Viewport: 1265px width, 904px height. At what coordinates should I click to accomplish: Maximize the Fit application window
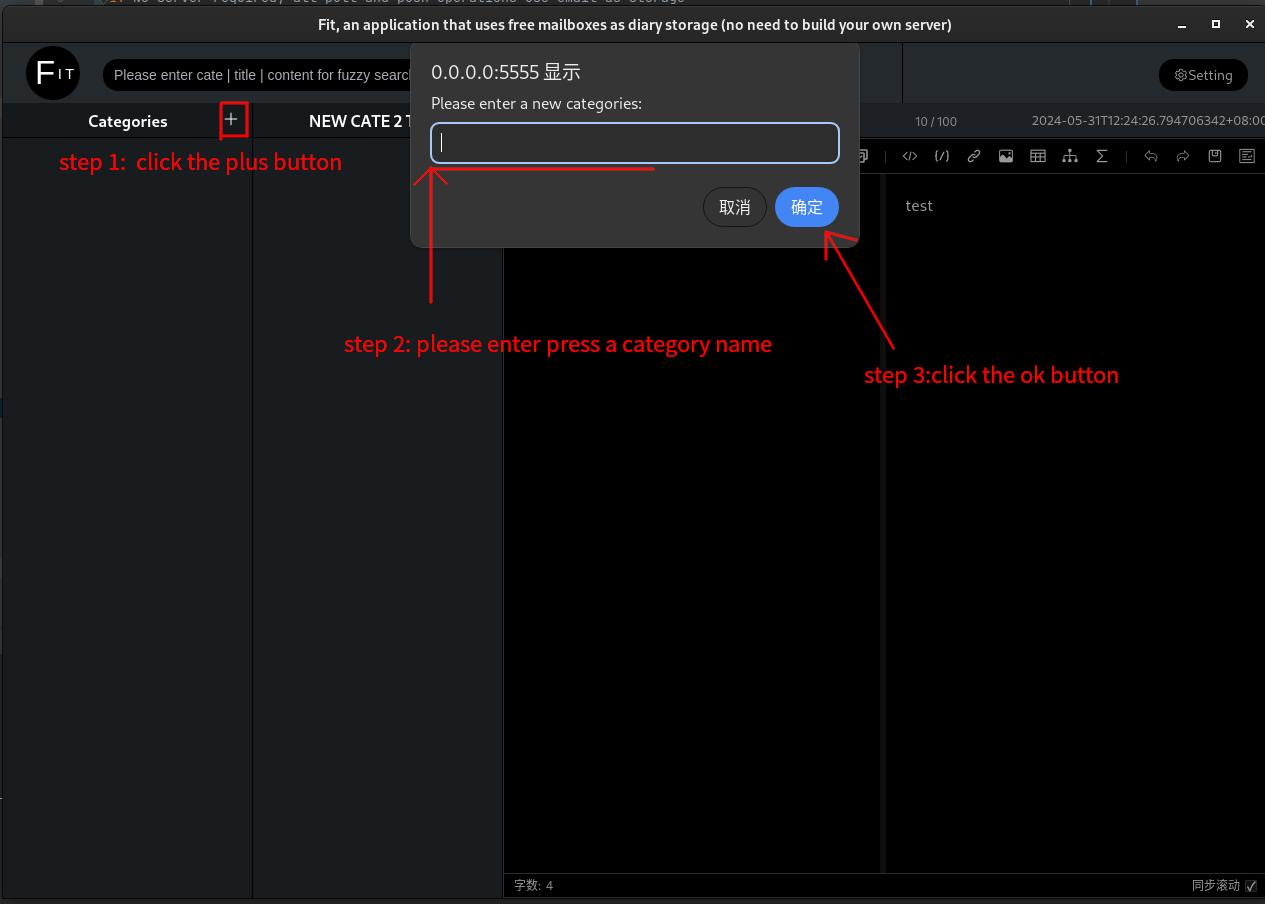(1216, 24)
